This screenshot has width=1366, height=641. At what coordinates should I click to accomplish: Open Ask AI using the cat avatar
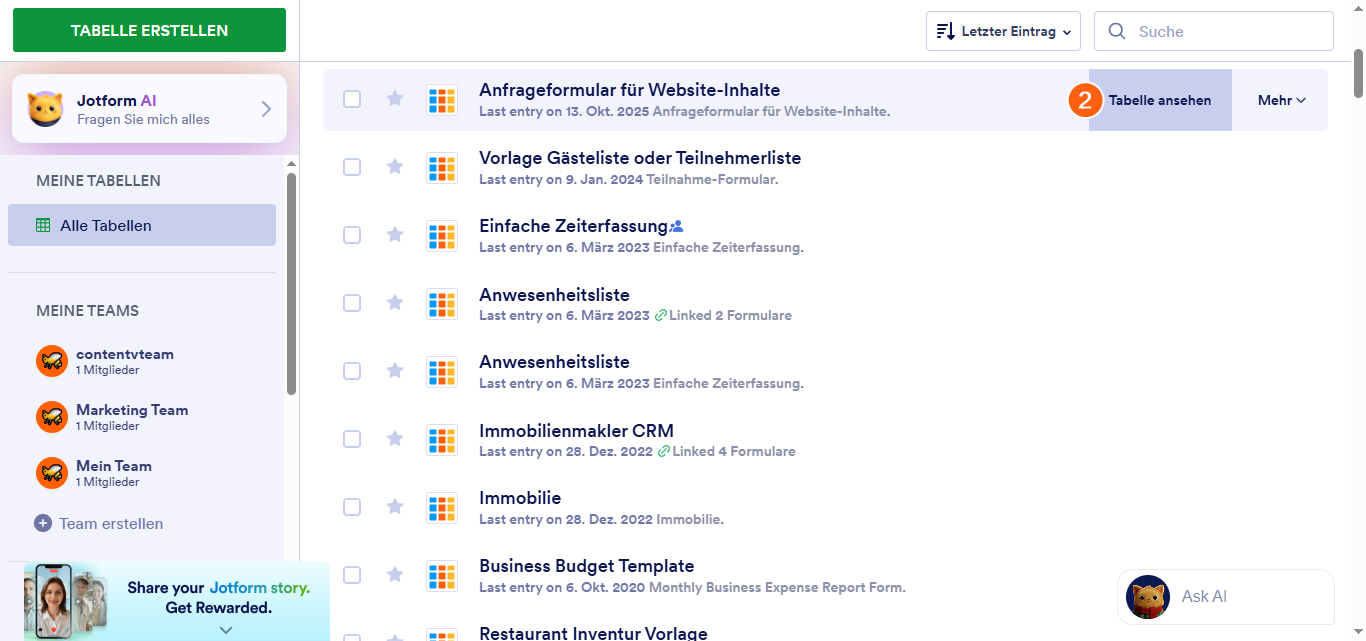point(1147,596)
